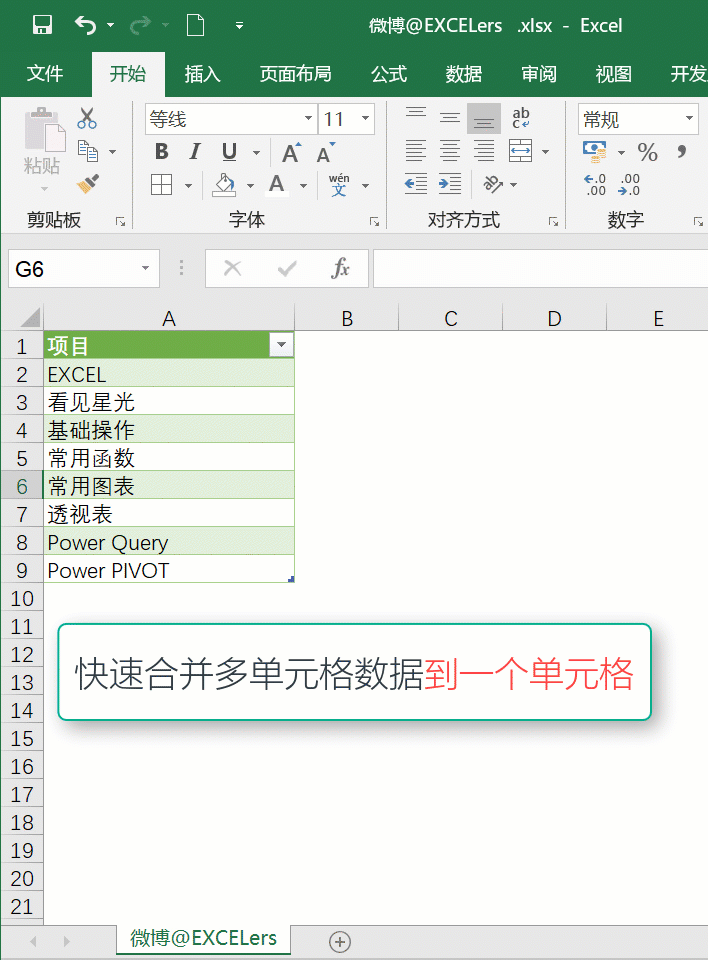
Task: Click the Insert Function fx icon
Action: click(x=340, y=268)
